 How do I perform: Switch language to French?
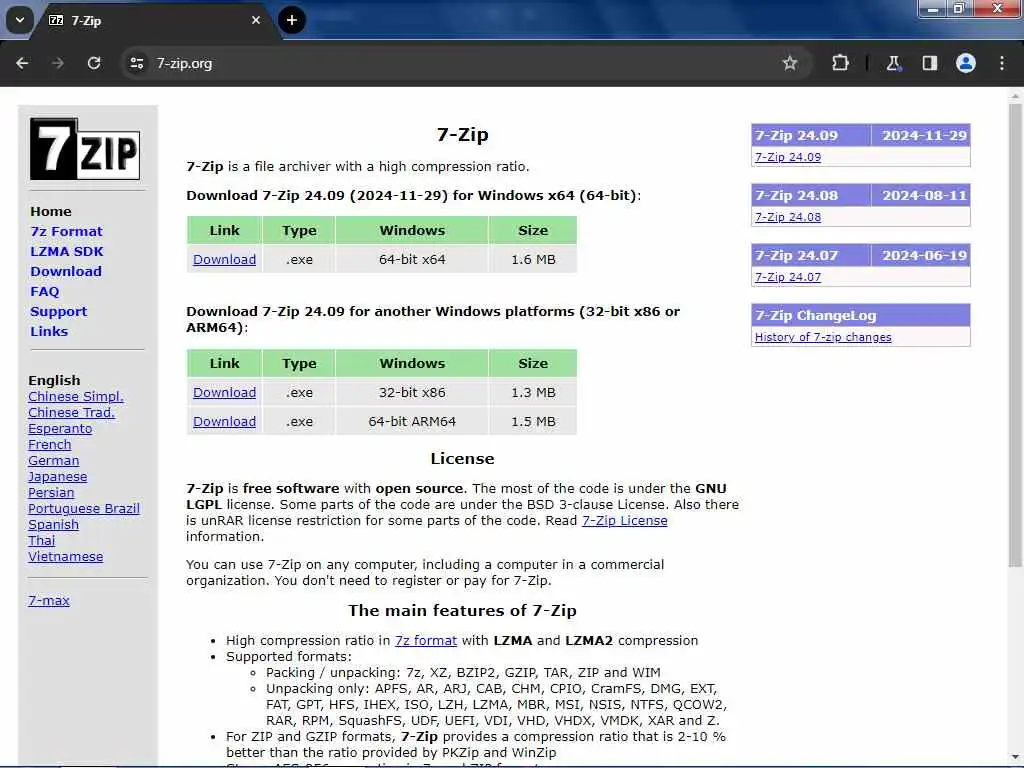pyautogui.click(x=50, y=445)
